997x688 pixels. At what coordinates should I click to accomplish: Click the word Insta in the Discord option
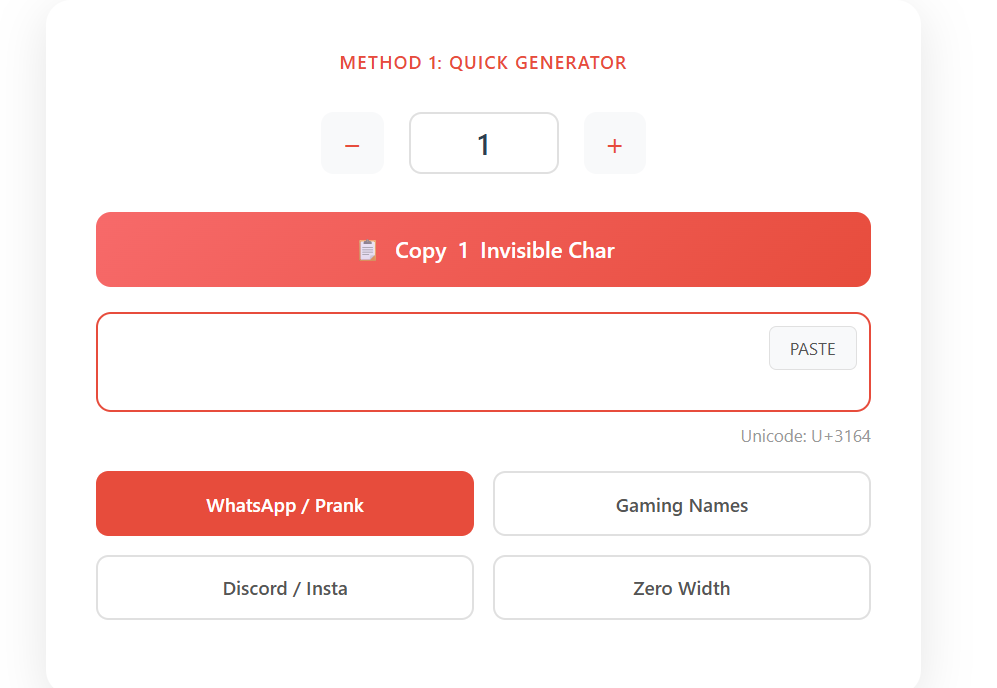pos(327,588)
